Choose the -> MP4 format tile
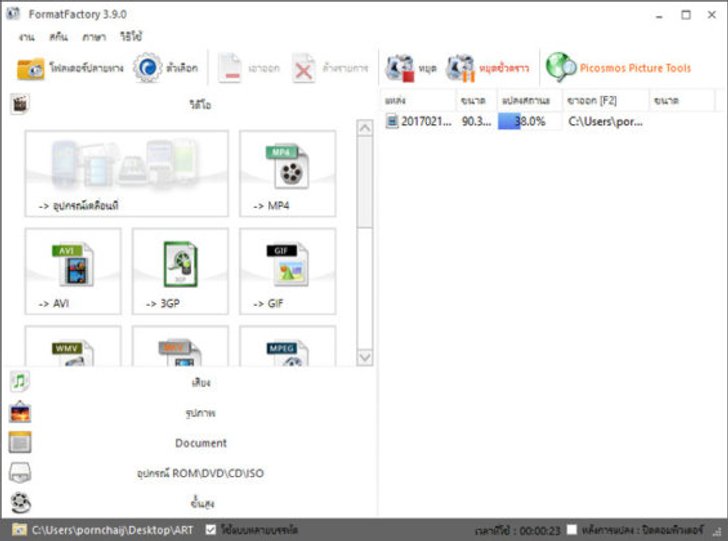Screen dimensions: 728x541 287,173
